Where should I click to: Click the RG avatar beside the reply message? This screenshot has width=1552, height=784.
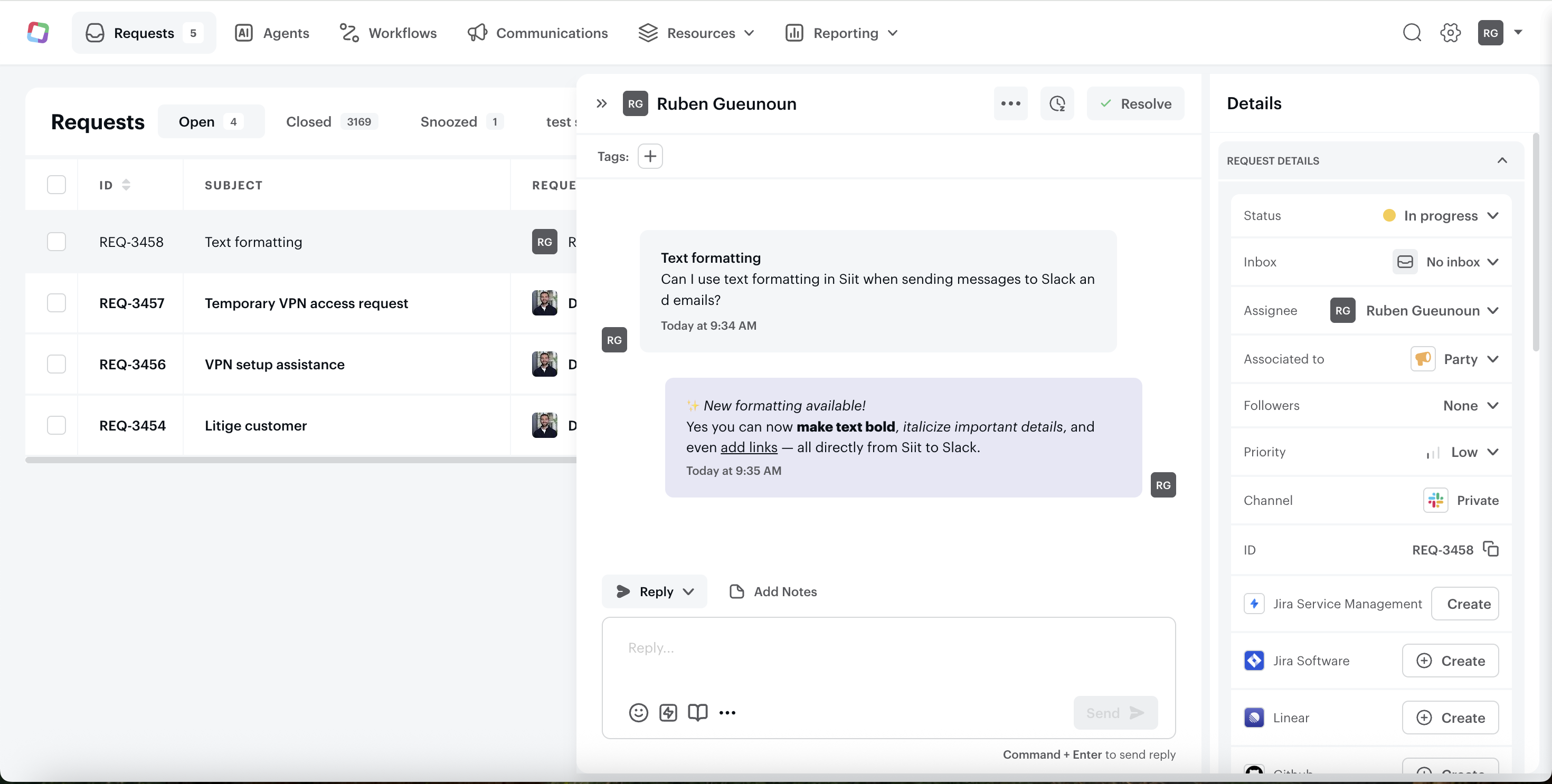click(1163, 485)
